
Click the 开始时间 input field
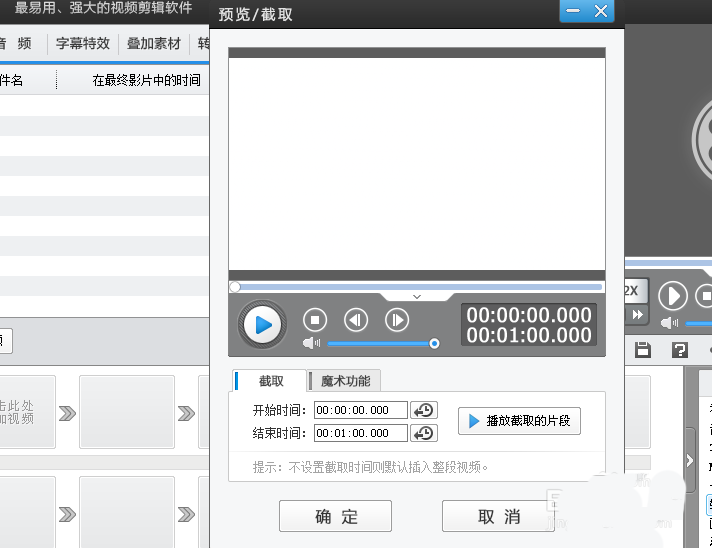pos(361,410)
